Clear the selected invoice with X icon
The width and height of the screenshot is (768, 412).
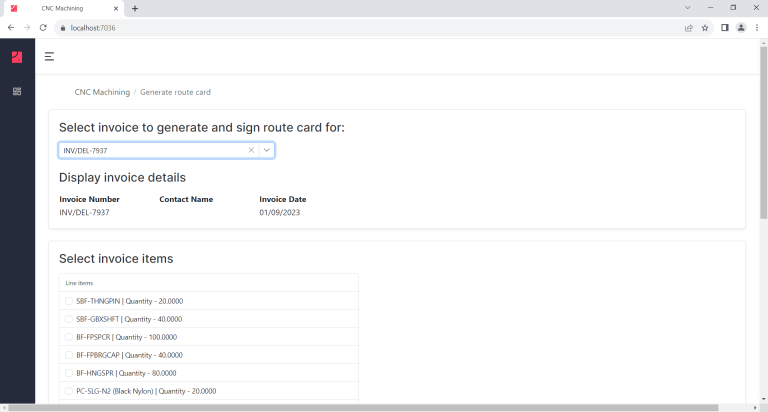click(251, 150)
